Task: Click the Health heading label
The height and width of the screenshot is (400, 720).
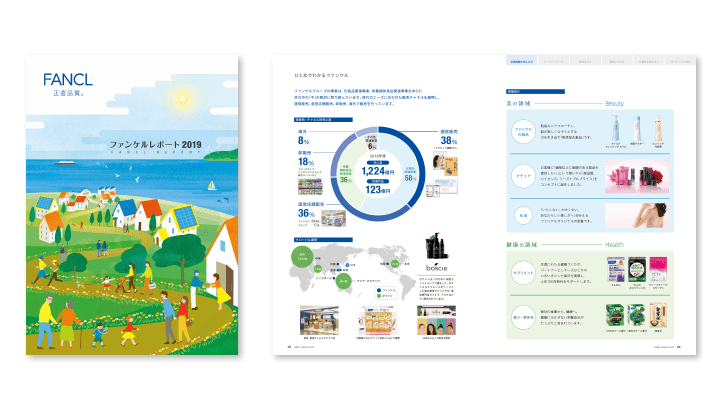Action: tap(614, 245)
